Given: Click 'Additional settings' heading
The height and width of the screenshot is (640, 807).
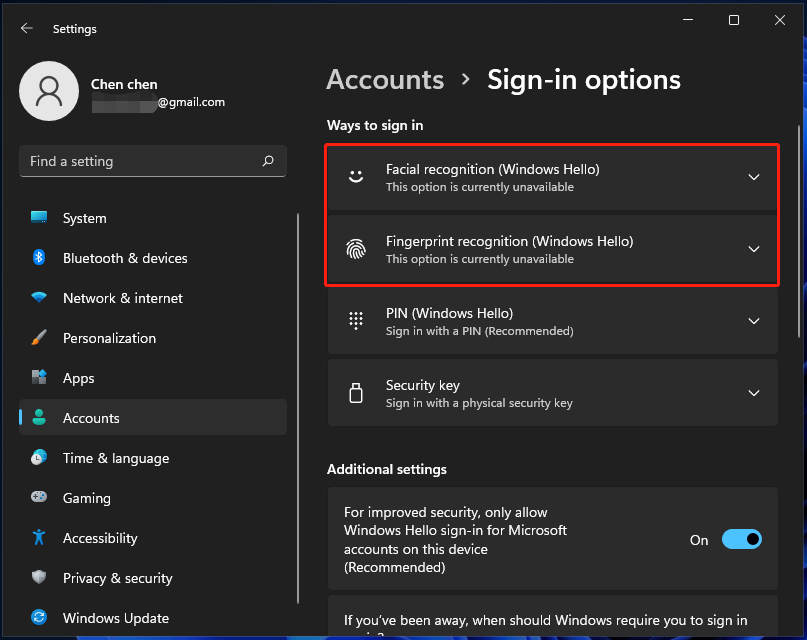Looking at the screenshot, I should (x=387, y=469).
